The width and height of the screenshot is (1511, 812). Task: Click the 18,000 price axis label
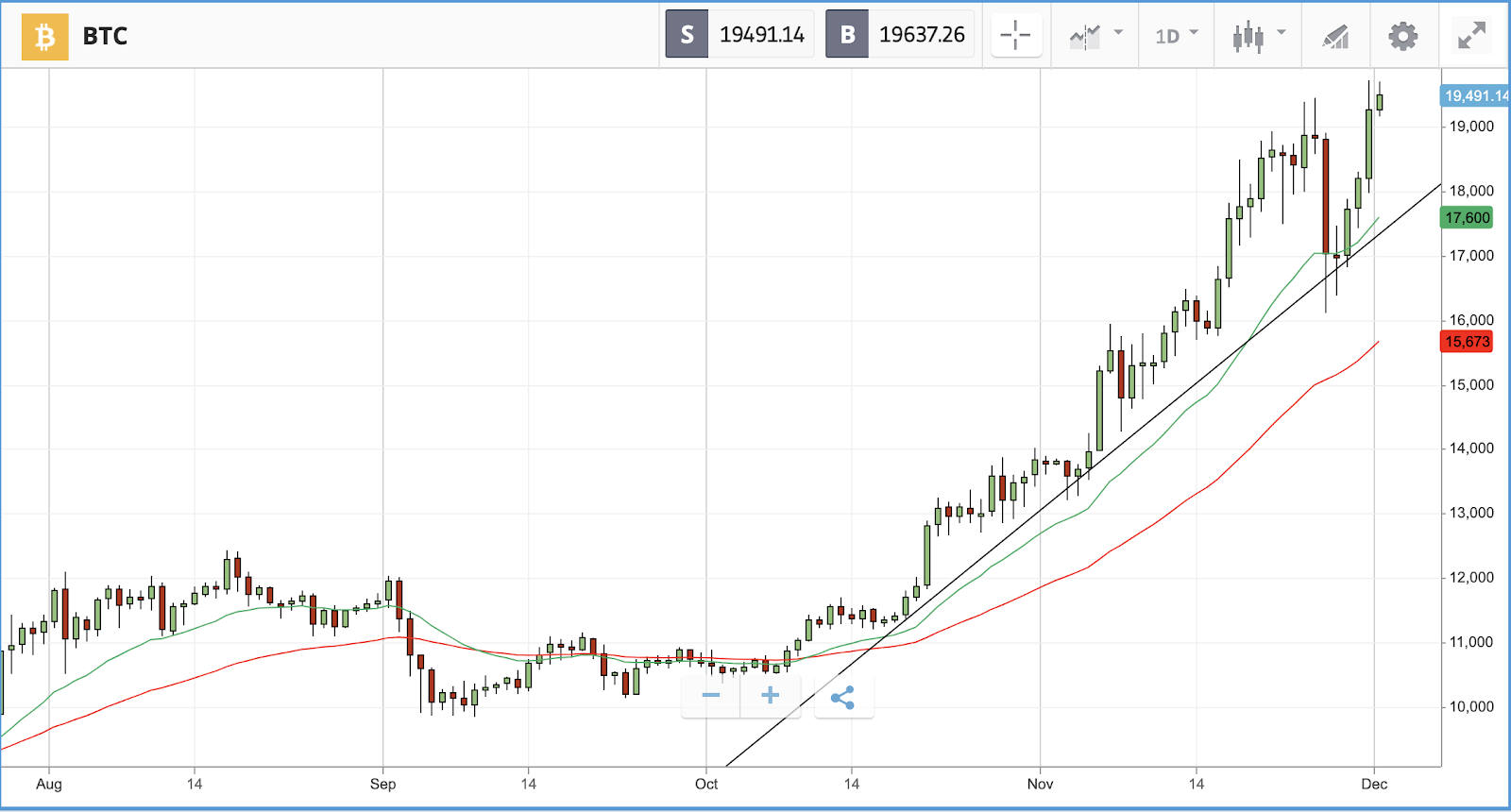pos(1471,191)
